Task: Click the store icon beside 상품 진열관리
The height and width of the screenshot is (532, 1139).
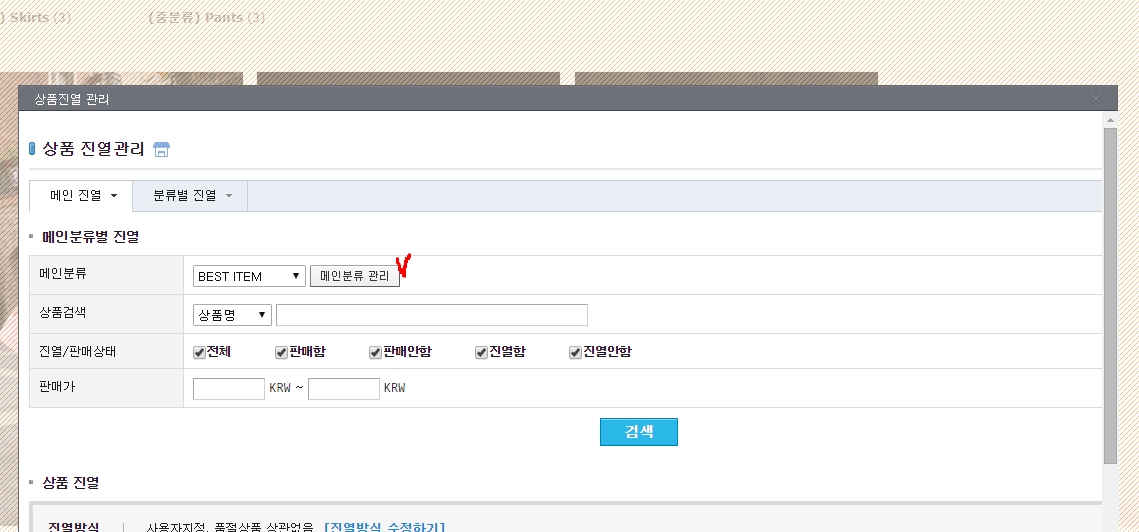Action: (x=161, y=149)
